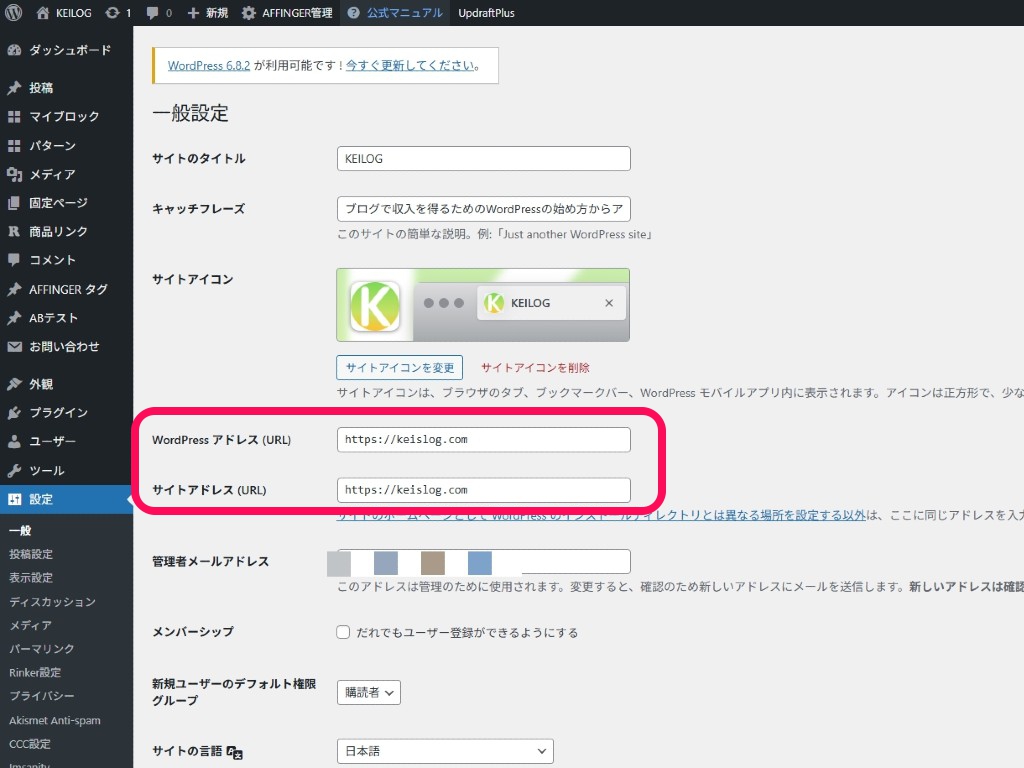Click the コメント bubble icon in sidebar

click(x=14, y=260)
